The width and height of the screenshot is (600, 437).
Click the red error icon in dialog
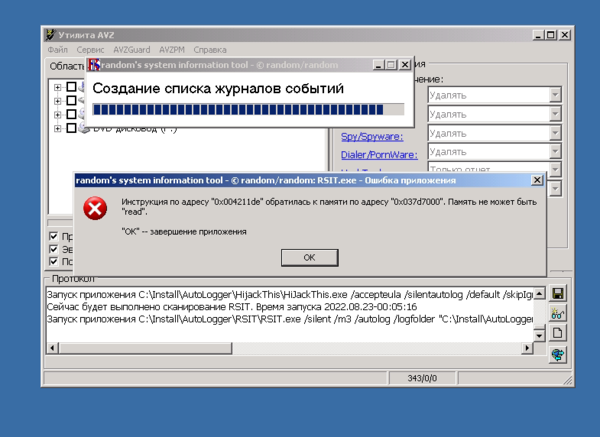click(x=95, y=209)
